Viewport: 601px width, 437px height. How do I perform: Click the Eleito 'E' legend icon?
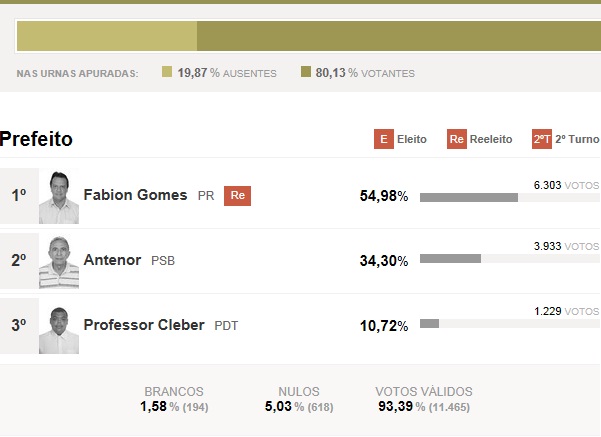(x=384, y=139)
